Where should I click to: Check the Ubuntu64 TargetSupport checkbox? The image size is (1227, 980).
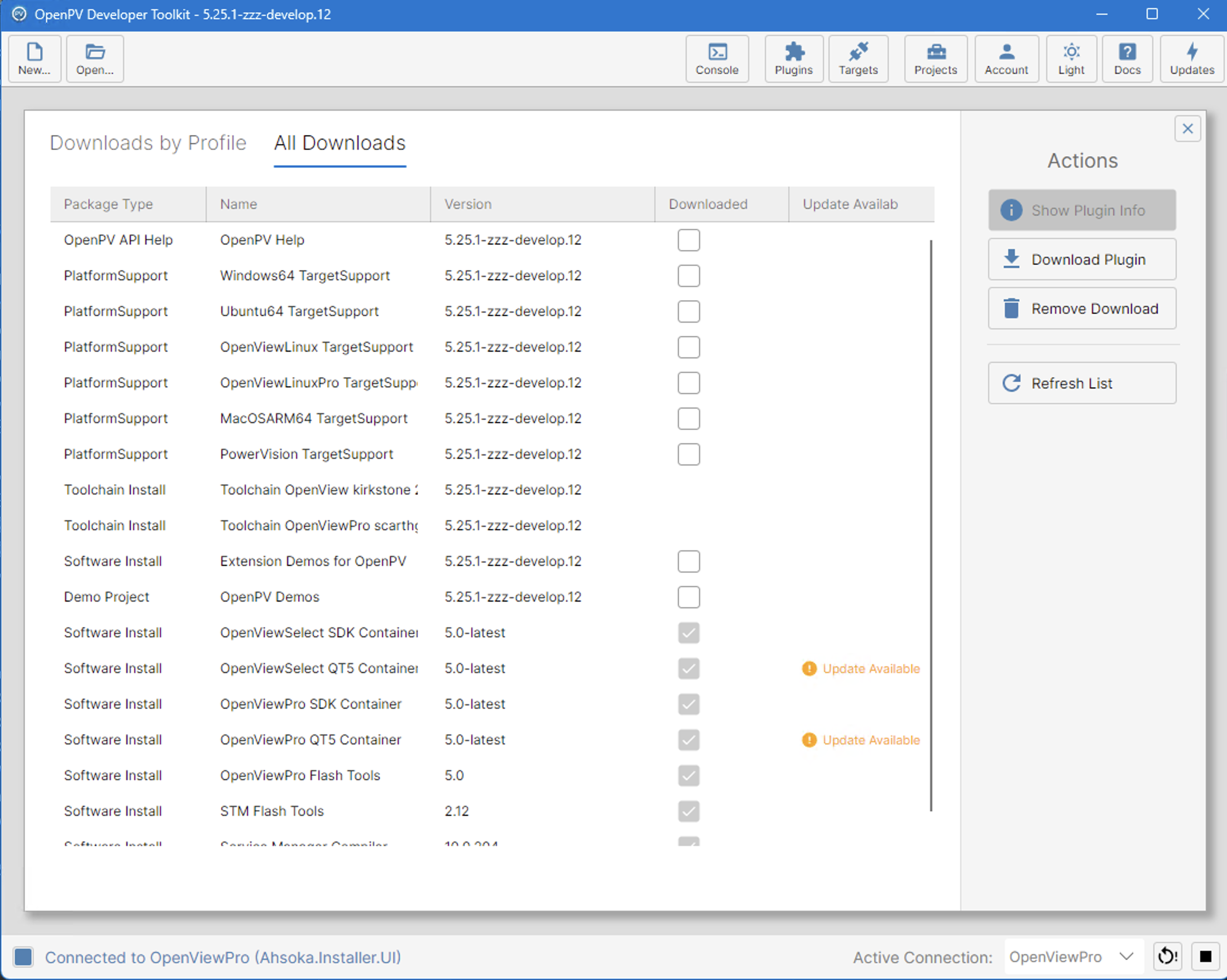click(x=688, y=311)
